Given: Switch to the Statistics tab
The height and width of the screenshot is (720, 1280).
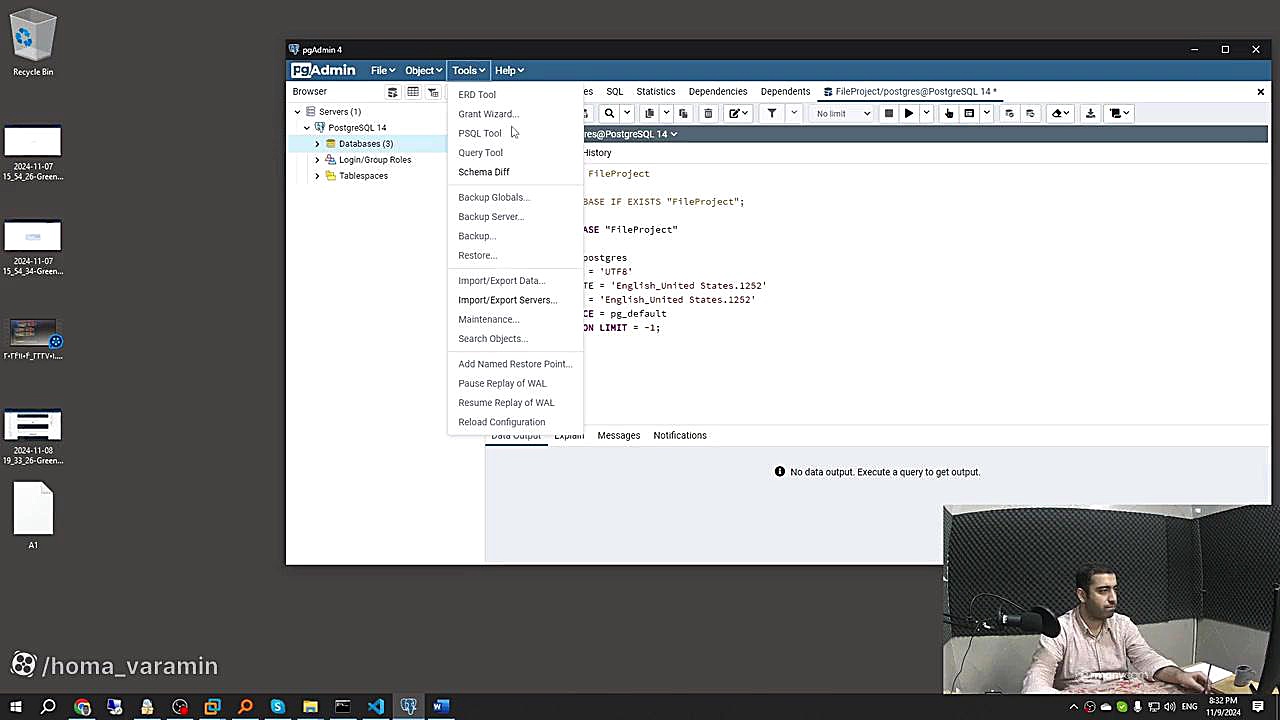Looking at the screenshot, I should [656, 92].
